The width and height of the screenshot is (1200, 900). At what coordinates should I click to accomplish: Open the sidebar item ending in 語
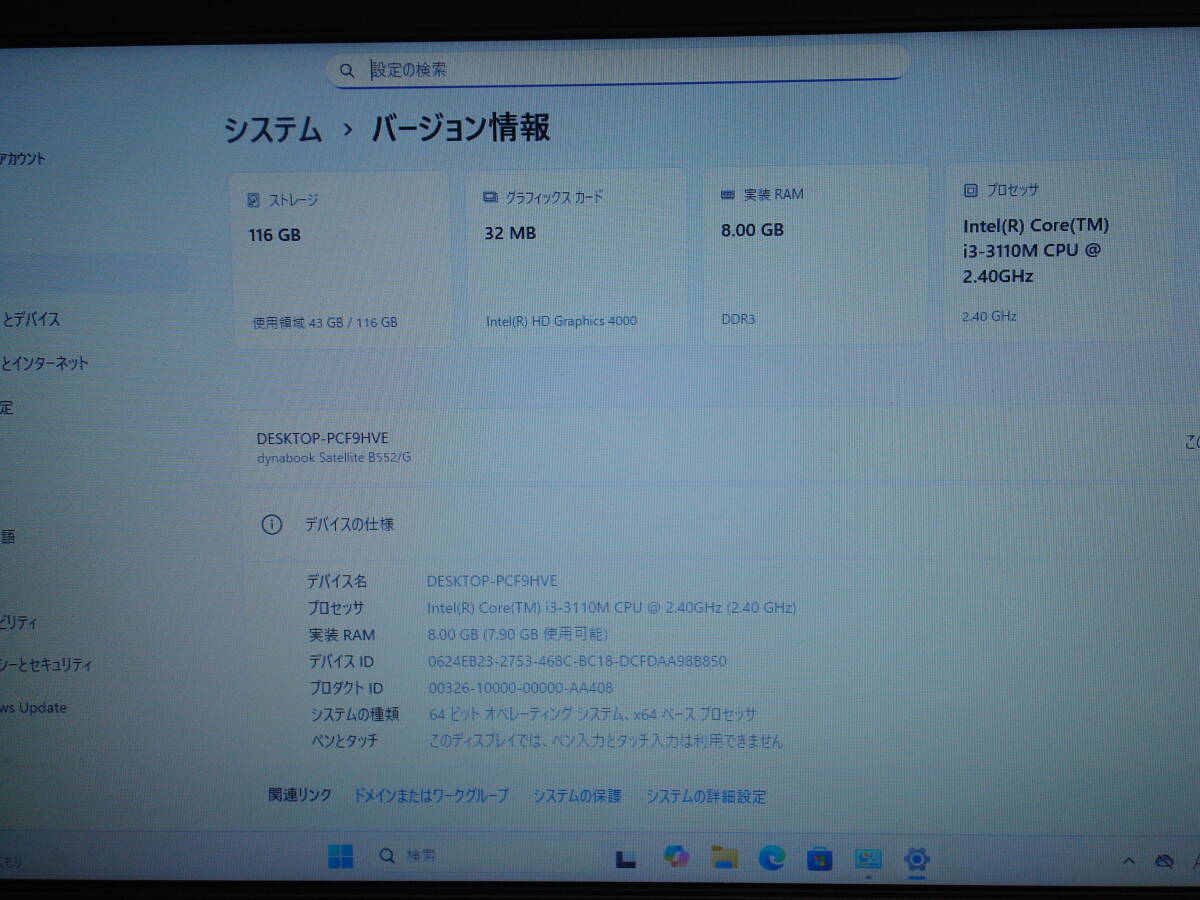pyautogui.click(x=7, y=537)
